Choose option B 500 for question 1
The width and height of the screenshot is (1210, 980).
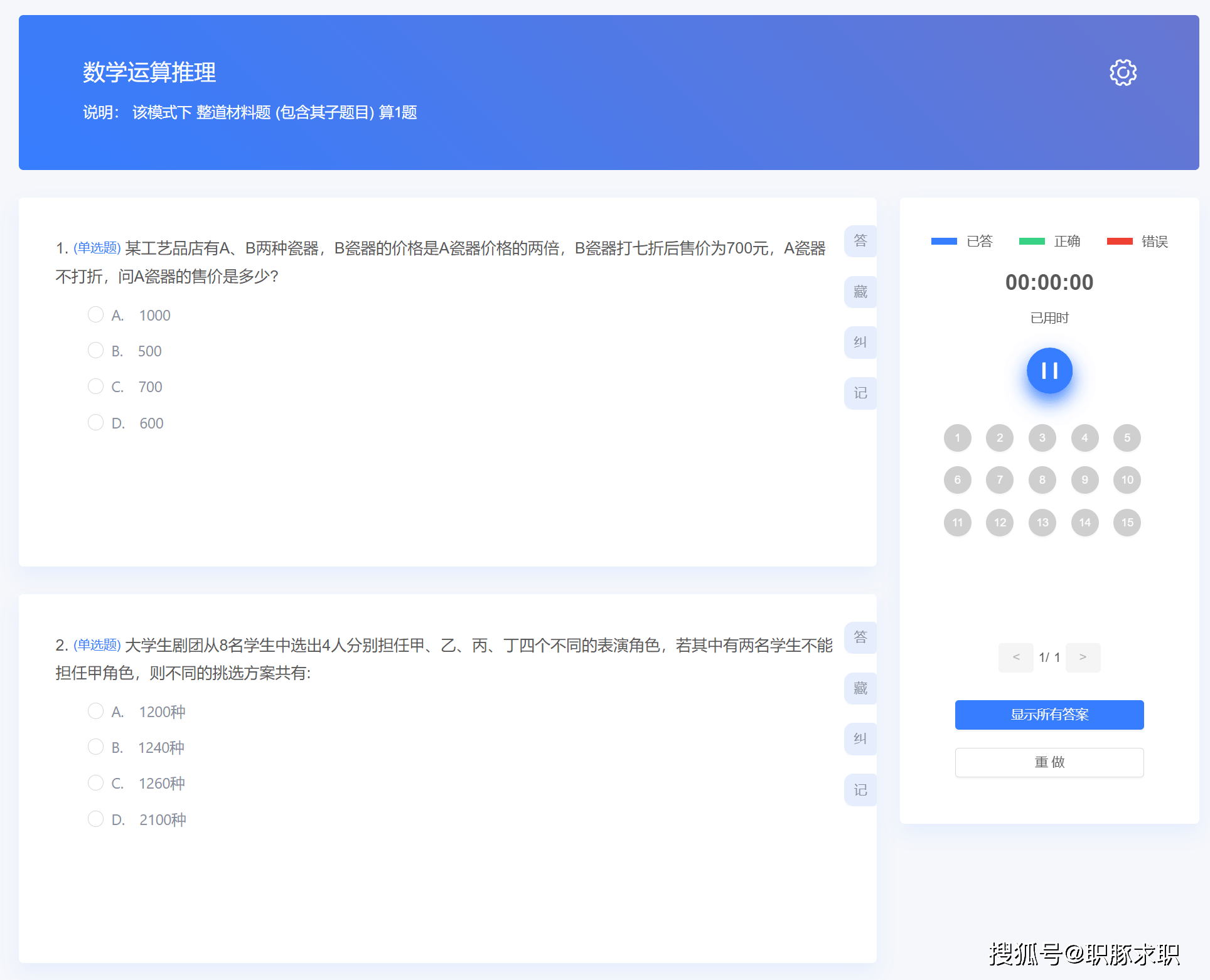click(x=95, y=350)
